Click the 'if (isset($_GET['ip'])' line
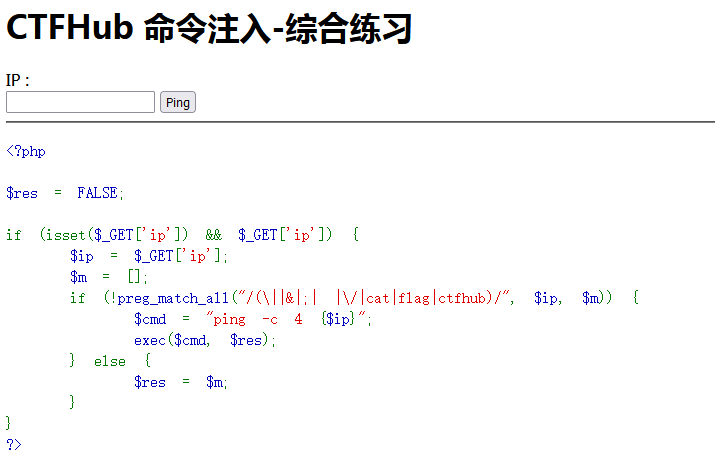This screenshot has width=715, height=469. pyautogui.click(x=182, y=235)
